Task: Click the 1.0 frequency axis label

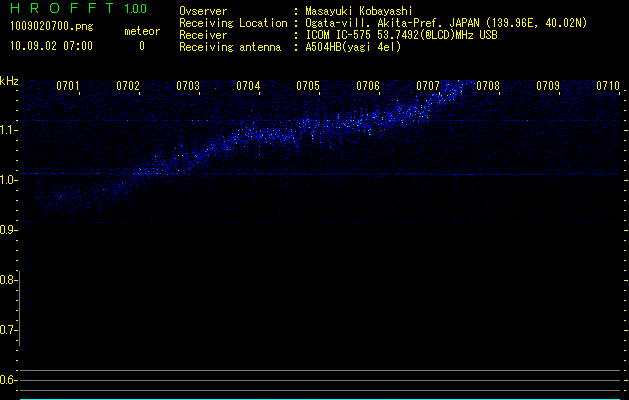Action: pyautogui.click(x=8, y=180)
